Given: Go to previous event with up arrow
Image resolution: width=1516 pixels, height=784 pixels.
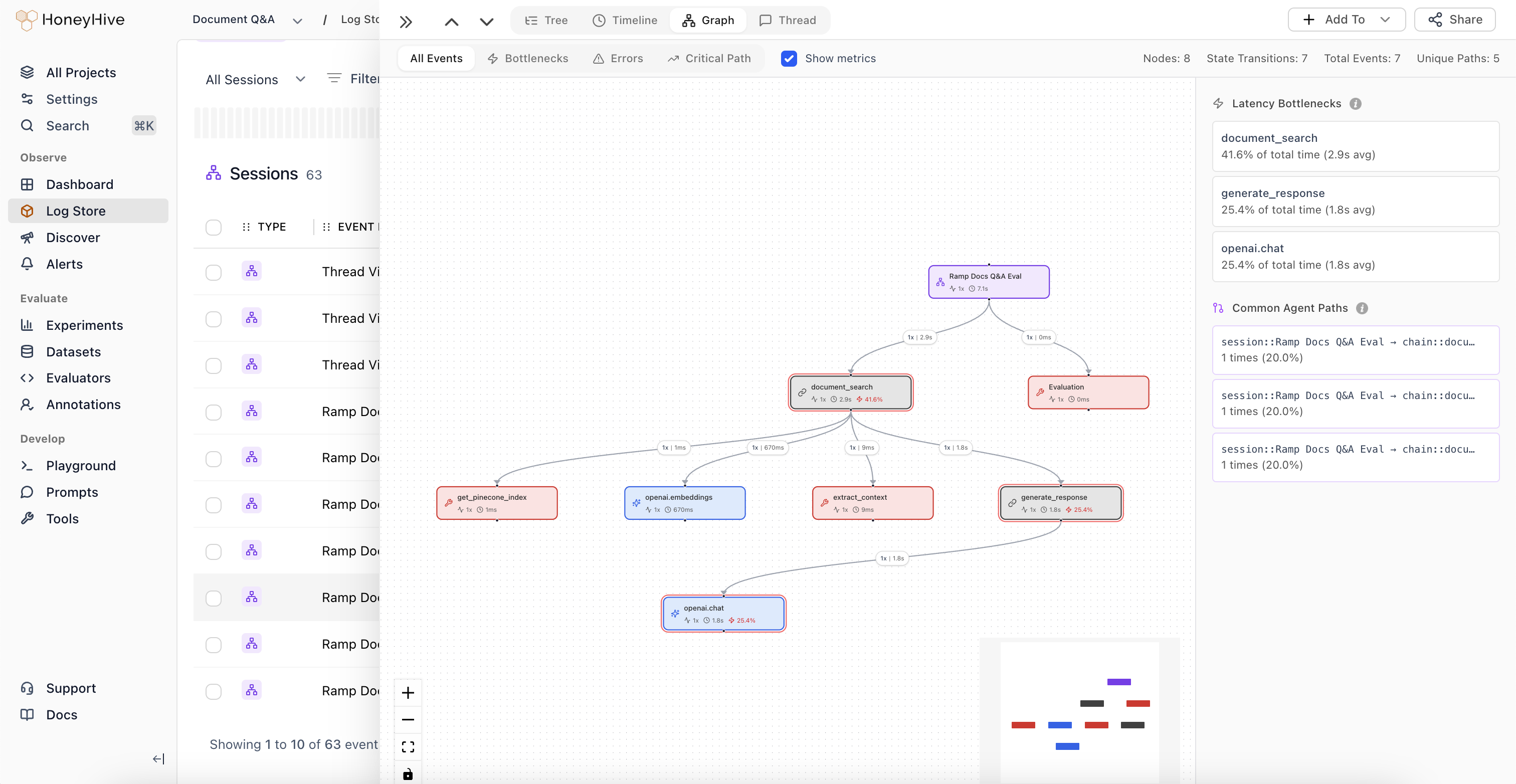Looking at the screenshot, I should [451, 22].
